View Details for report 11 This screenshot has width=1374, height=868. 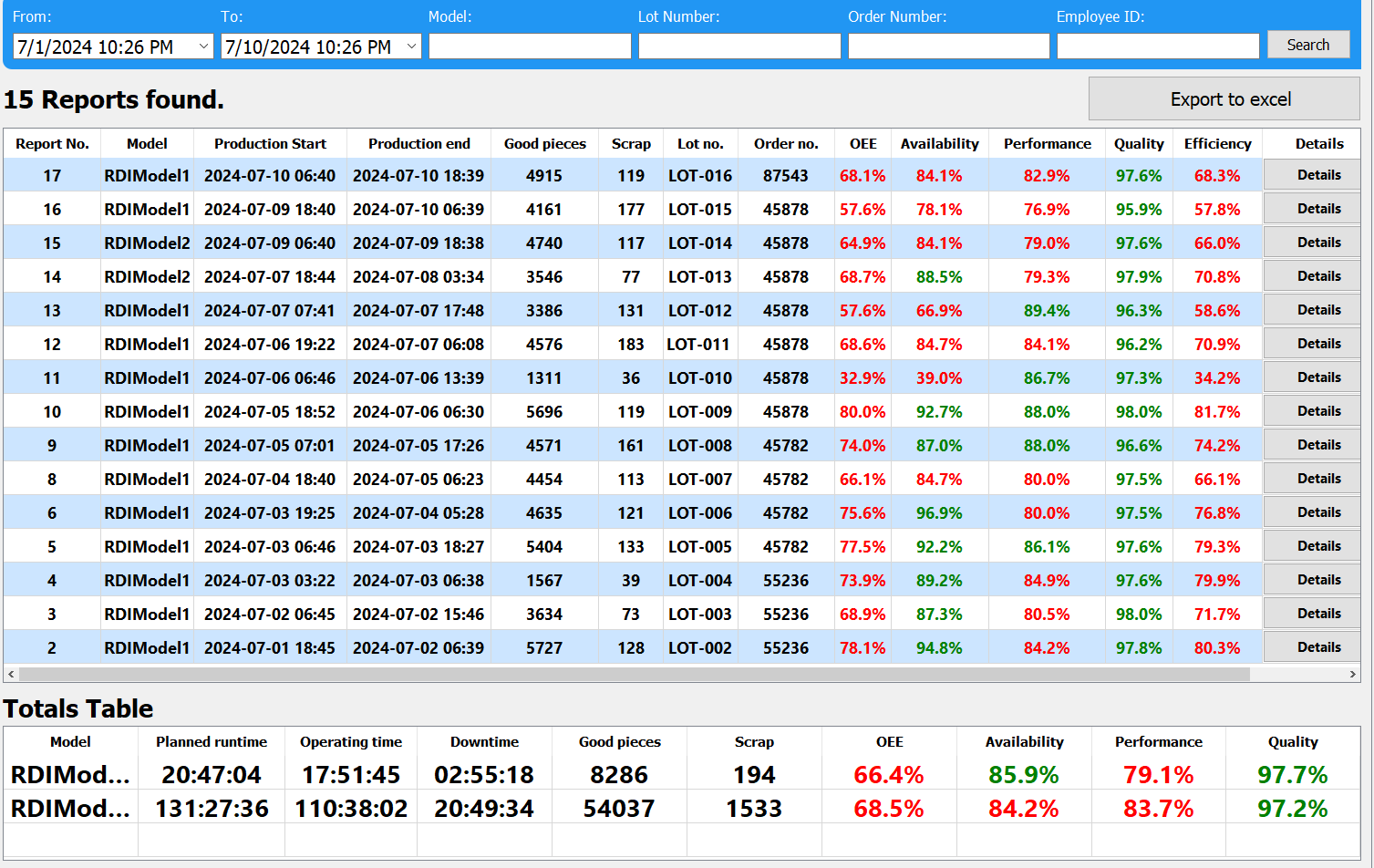[x=1318, y=377]
